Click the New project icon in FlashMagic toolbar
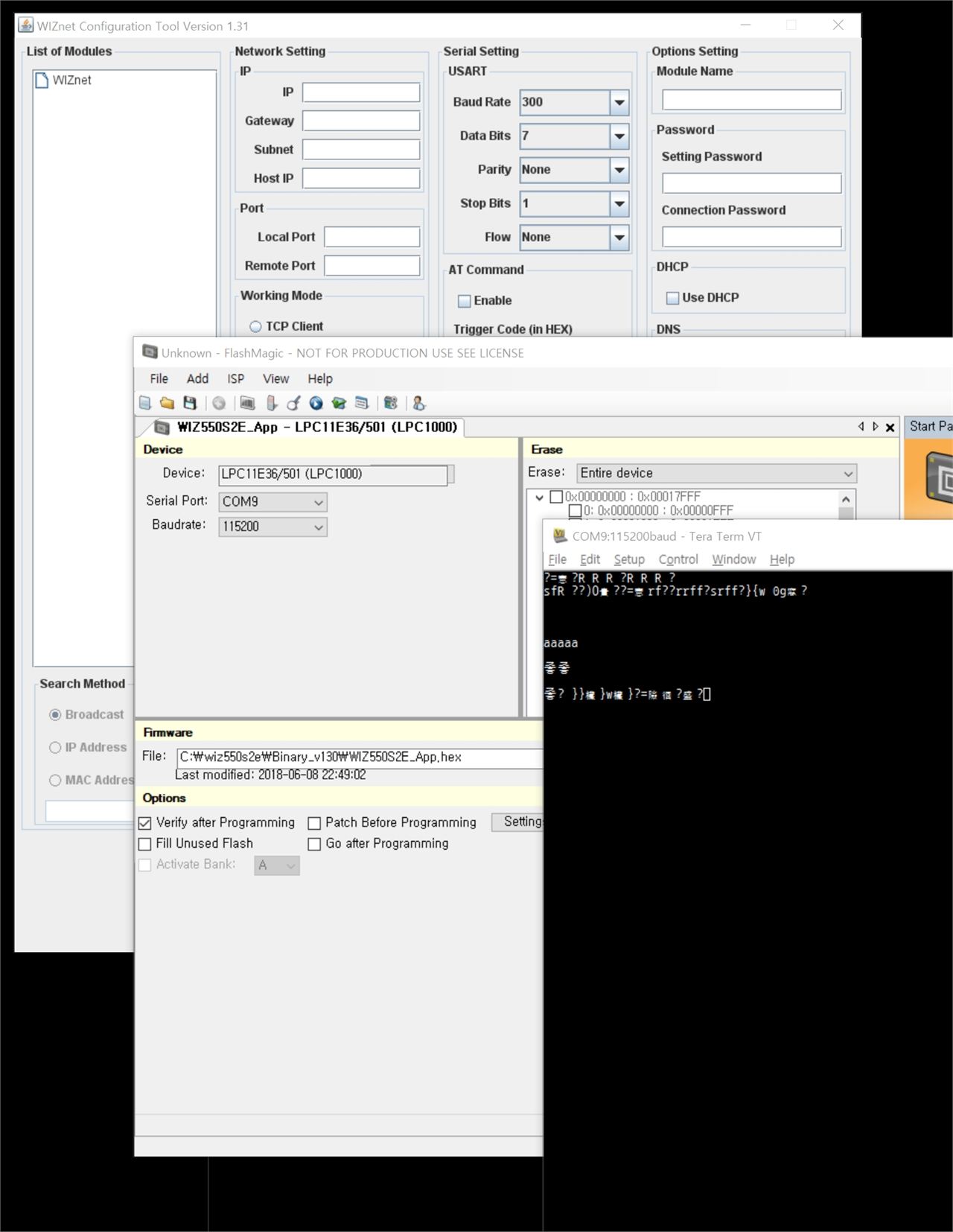 point(145,403)
